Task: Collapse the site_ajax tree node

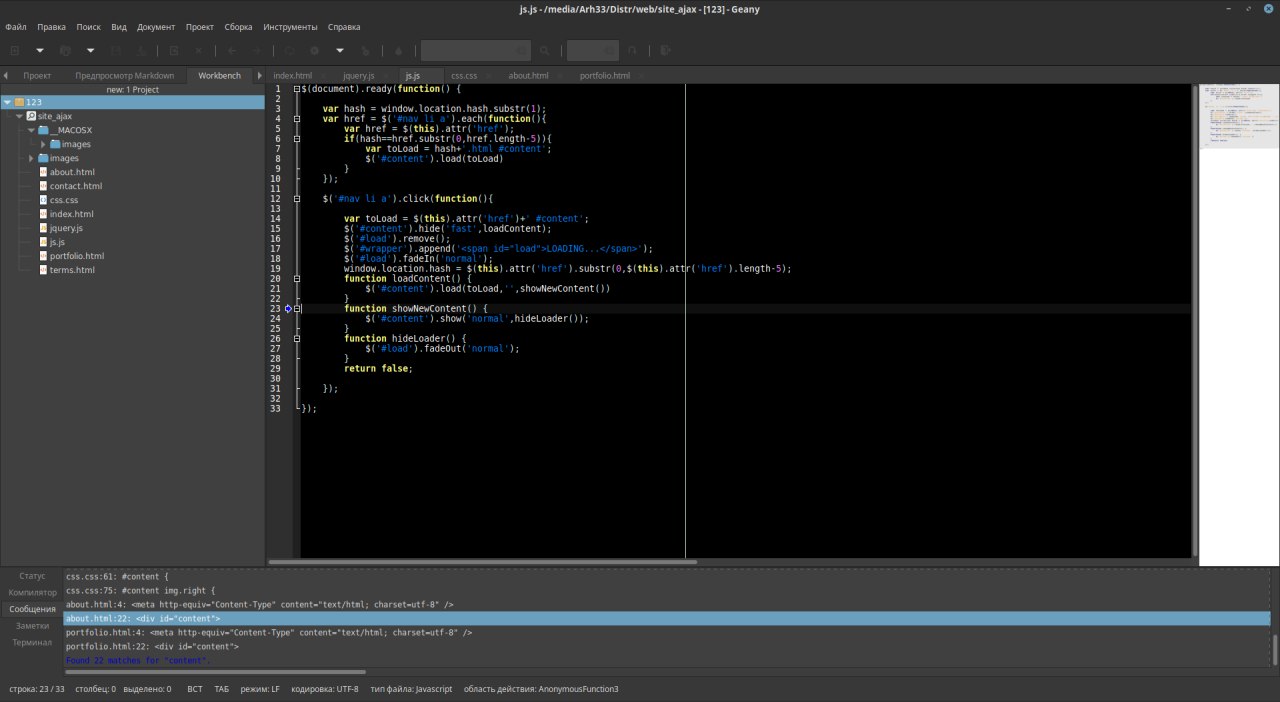Action: pyautogui.click(x=19, y=116)
